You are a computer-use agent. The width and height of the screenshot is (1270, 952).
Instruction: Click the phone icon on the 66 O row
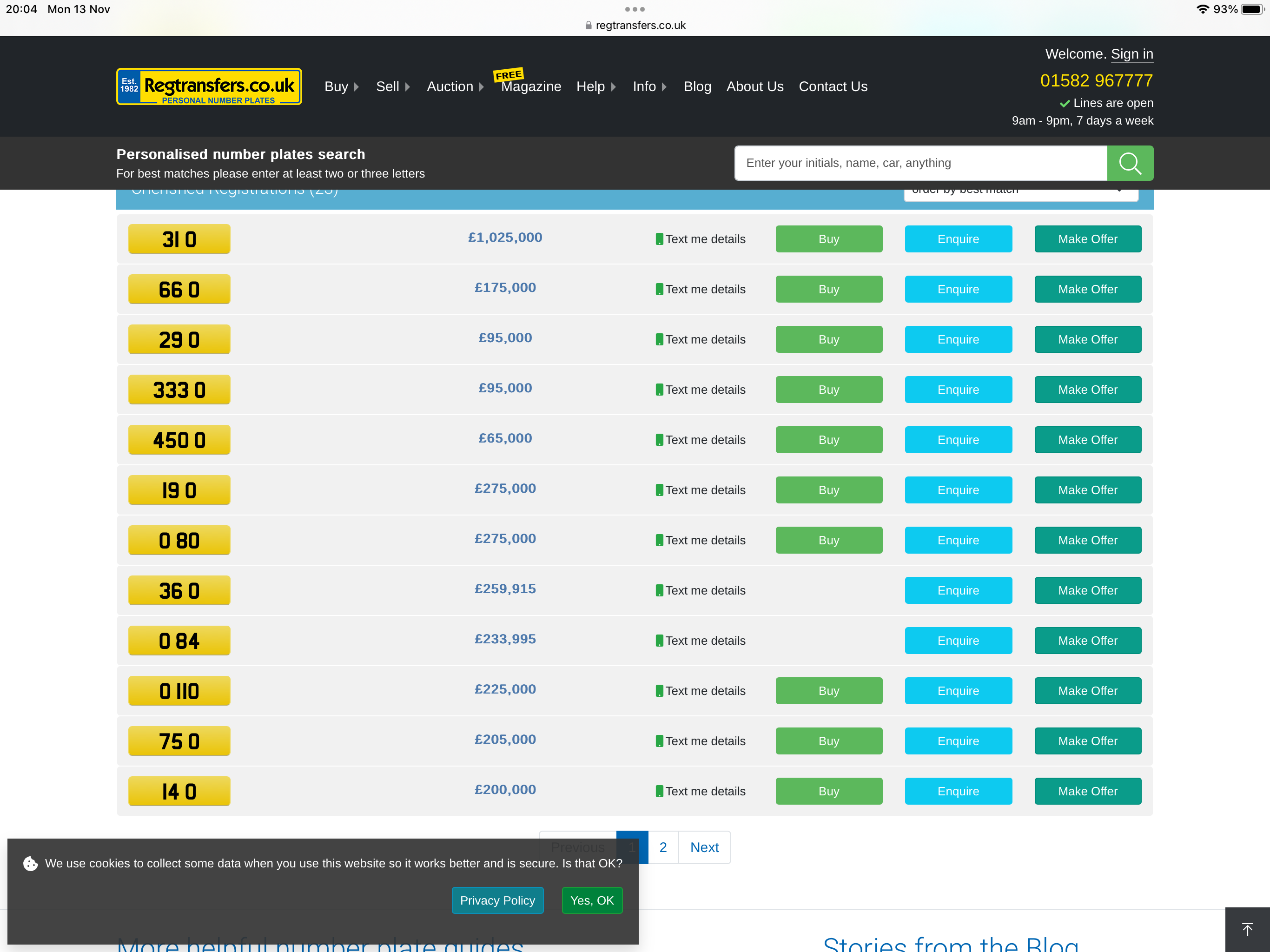pyautogui.click(x=659, y=290)
